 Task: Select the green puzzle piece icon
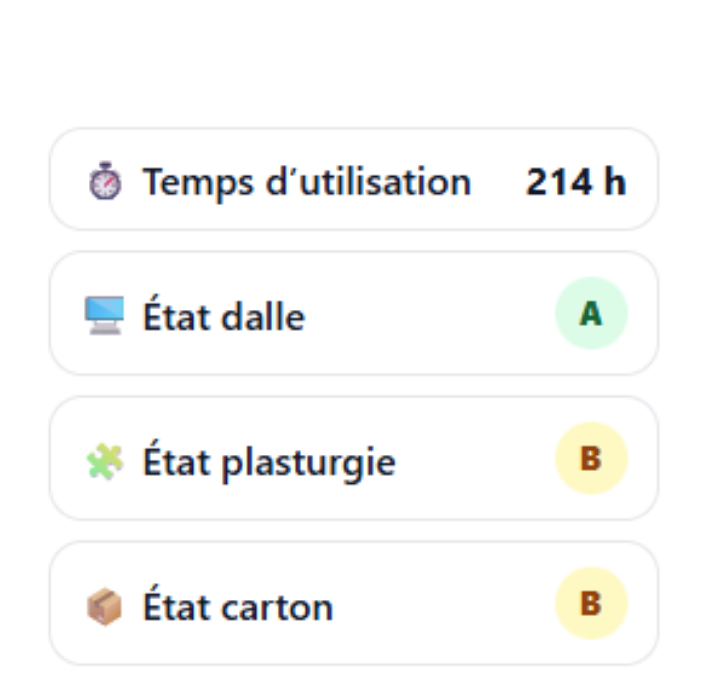105,462
